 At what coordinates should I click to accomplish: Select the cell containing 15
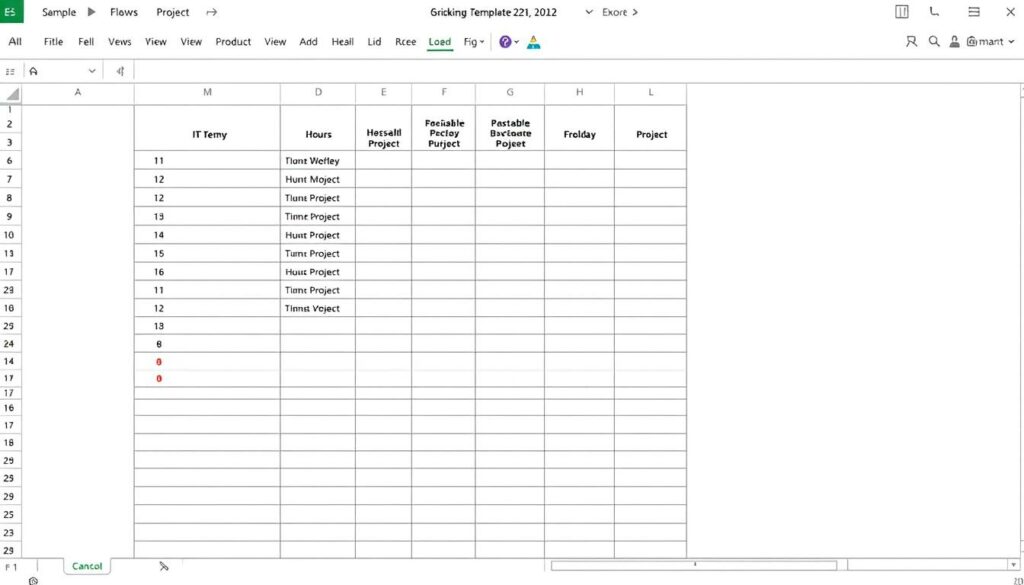207,253
